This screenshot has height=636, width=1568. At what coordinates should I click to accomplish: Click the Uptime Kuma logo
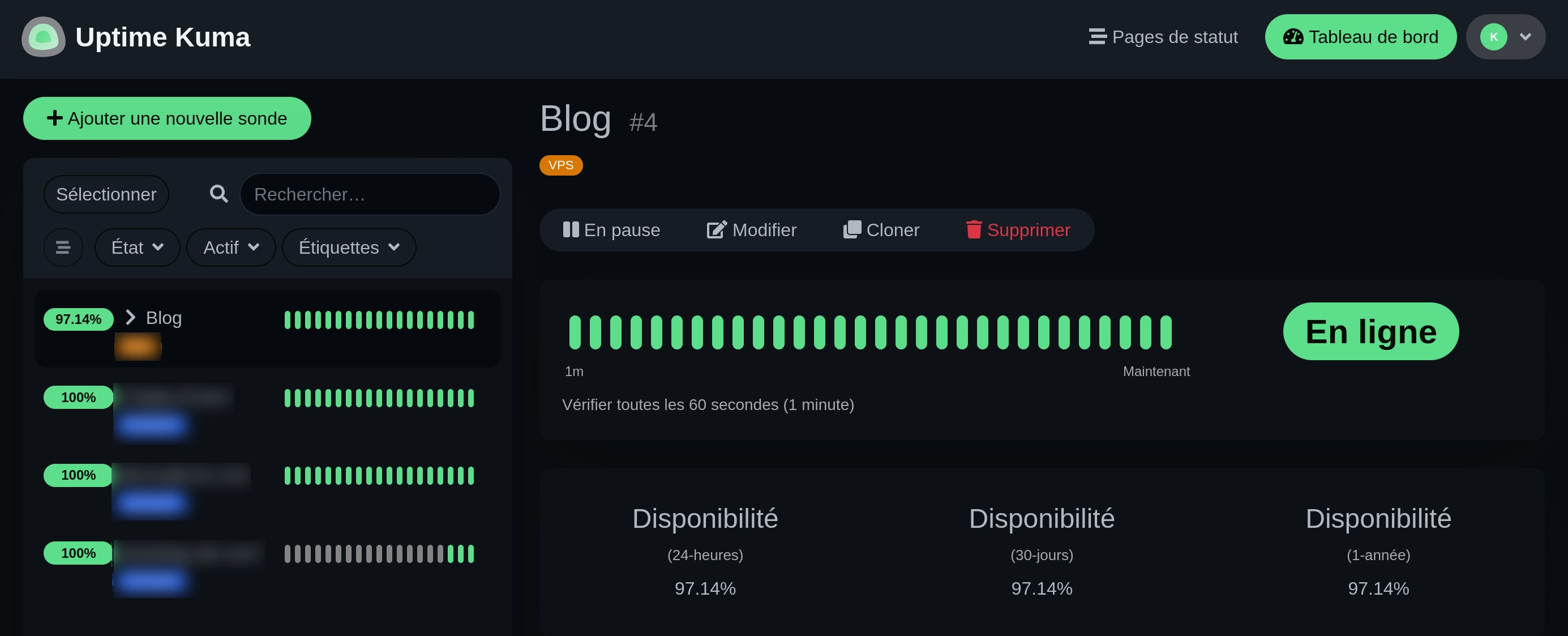[x=42, y=37]
